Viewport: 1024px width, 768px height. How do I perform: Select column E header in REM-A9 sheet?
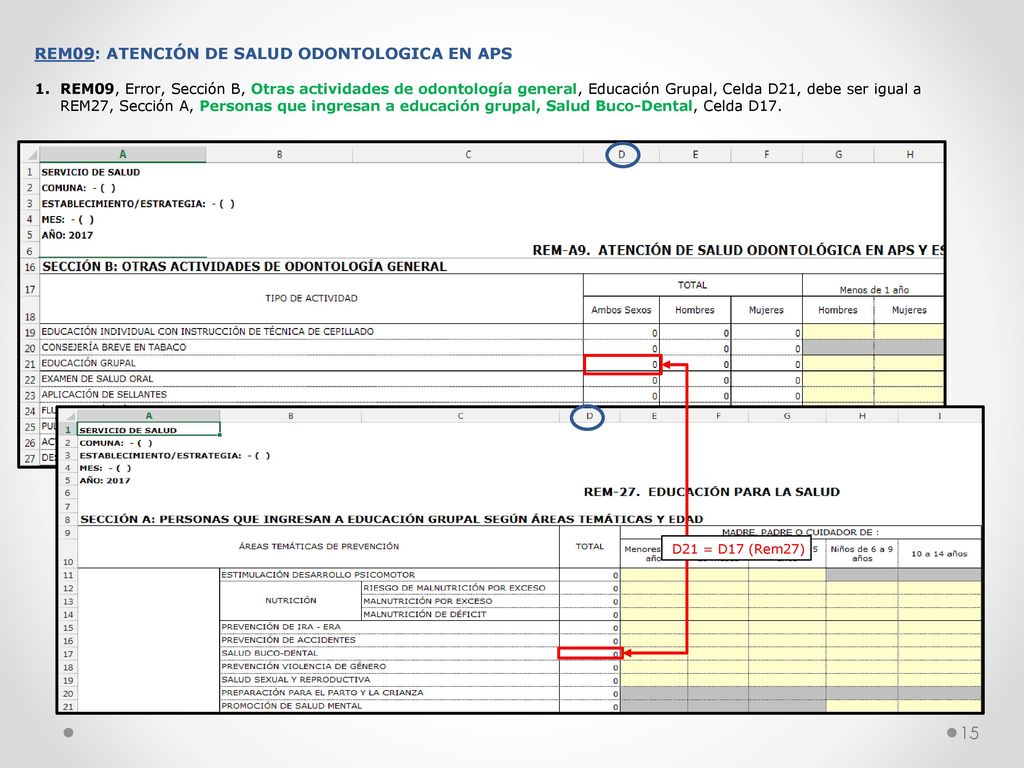coord(695,154)
